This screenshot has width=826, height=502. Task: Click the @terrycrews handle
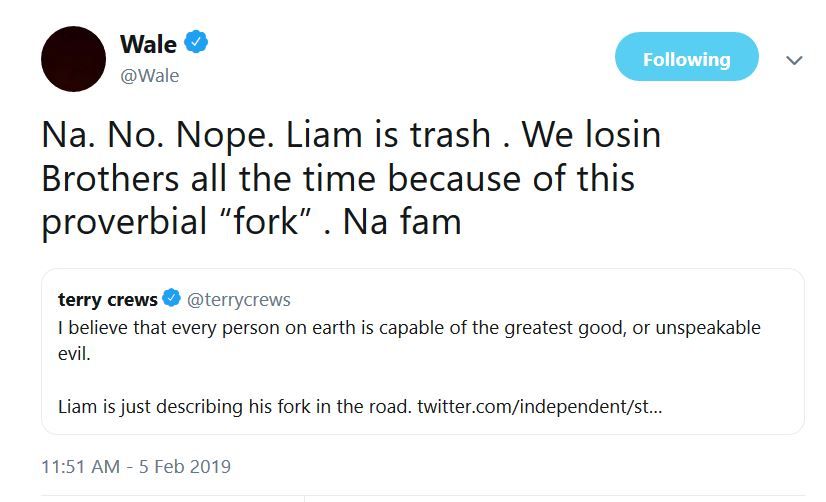tap(239, 299)
